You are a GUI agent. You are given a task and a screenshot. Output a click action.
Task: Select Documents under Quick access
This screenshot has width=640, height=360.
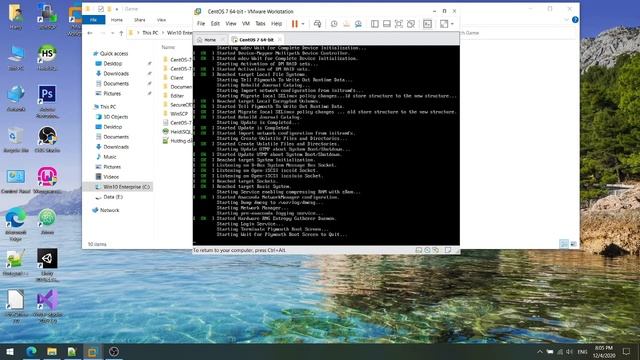116,83
